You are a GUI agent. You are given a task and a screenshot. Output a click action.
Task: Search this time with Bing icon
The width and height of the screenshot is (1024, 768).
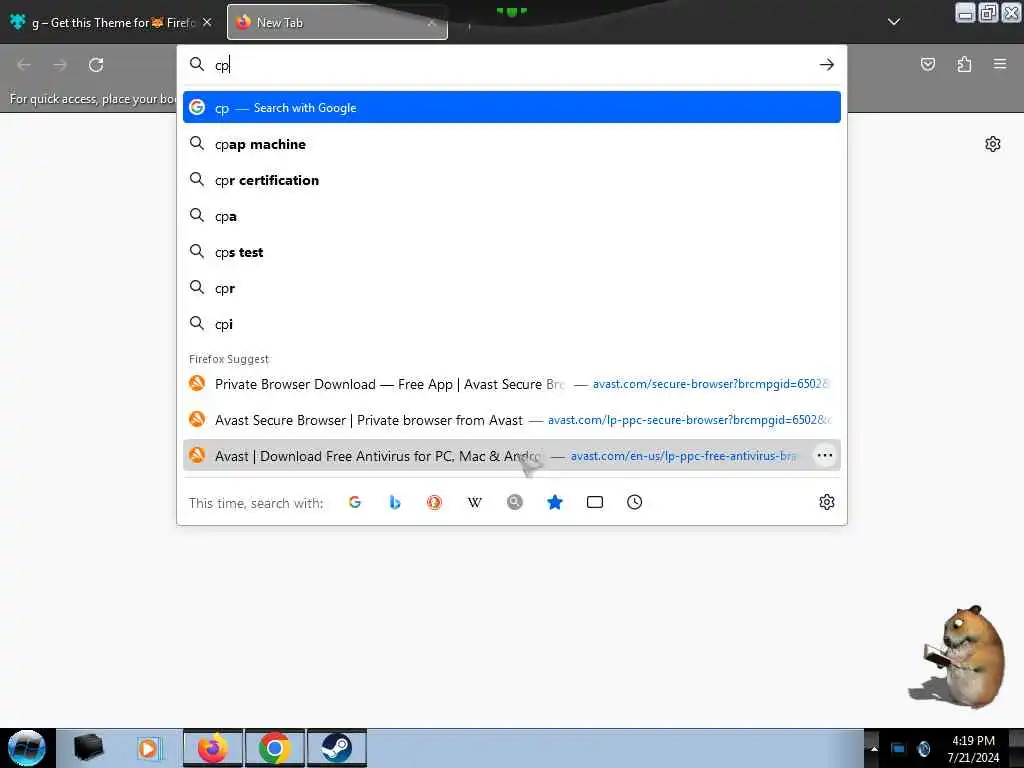click(x=394, y=502)
